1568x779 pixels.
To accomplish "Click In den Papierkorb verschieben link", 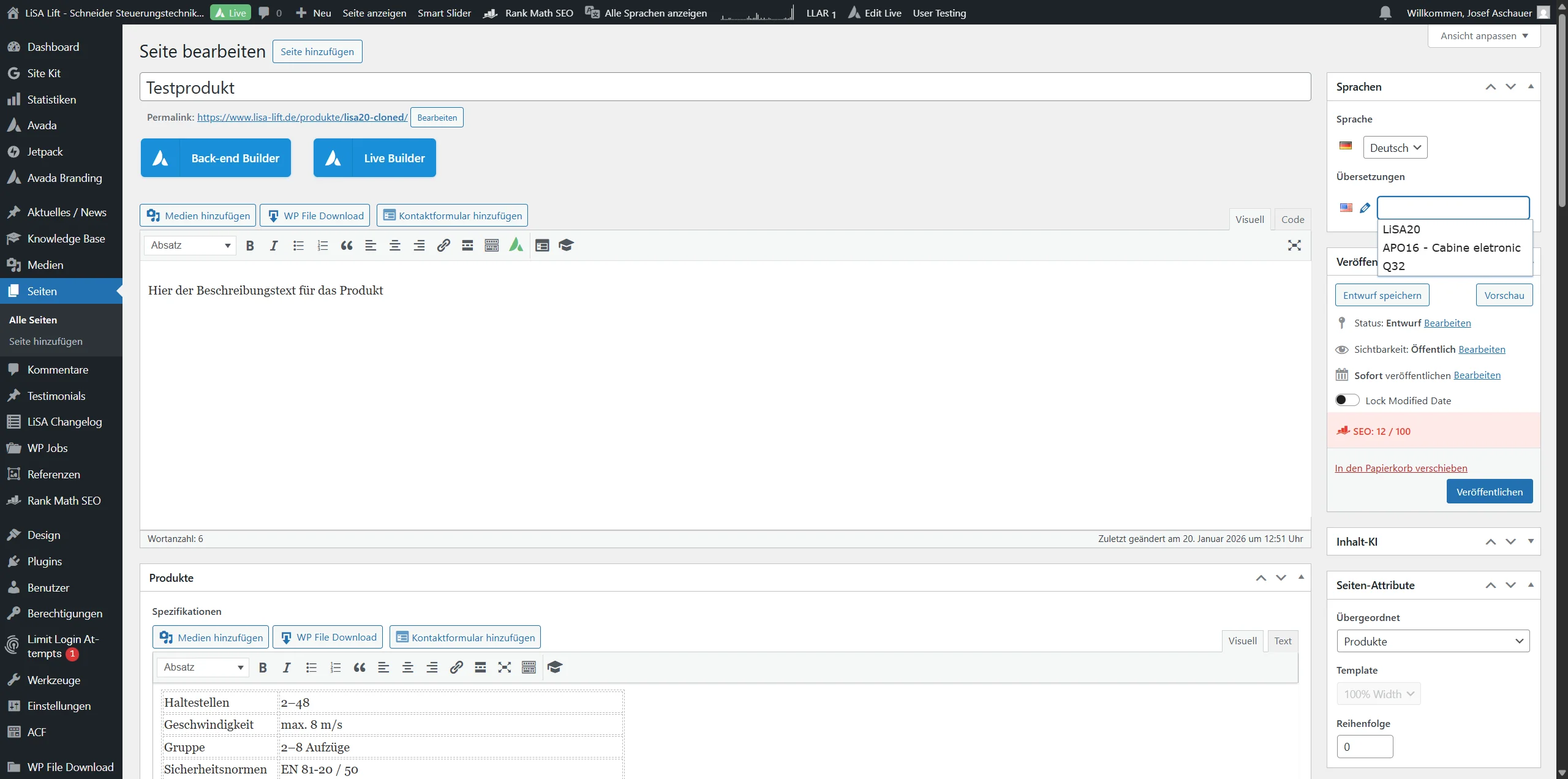I will [x=1401, y=469].
